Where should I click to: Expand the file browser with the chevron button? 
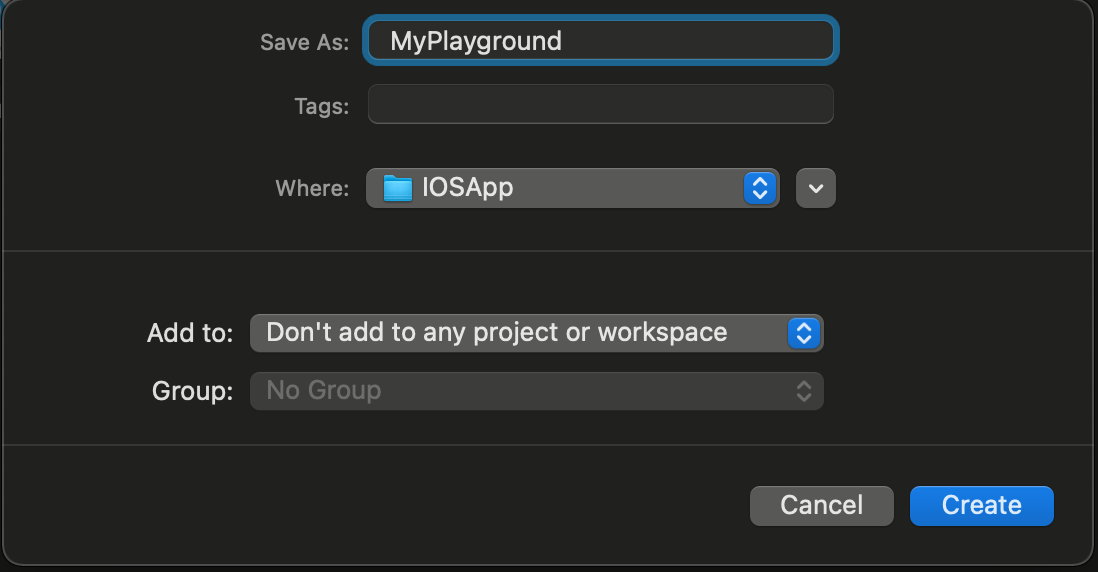[x=816, y=188]
